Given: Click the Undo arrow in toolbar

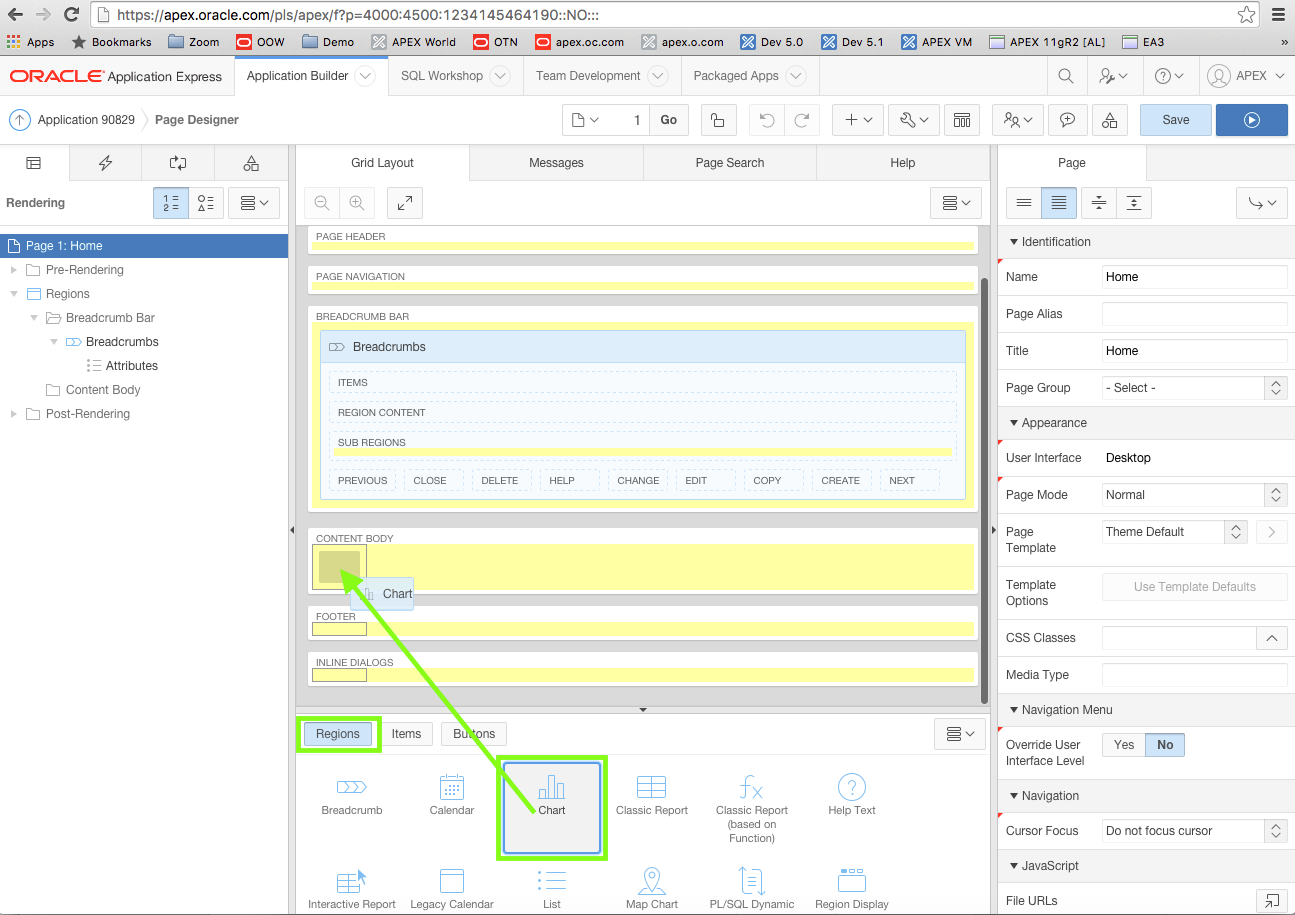Looking at the screenshot, I should click(x=767, y=120).
